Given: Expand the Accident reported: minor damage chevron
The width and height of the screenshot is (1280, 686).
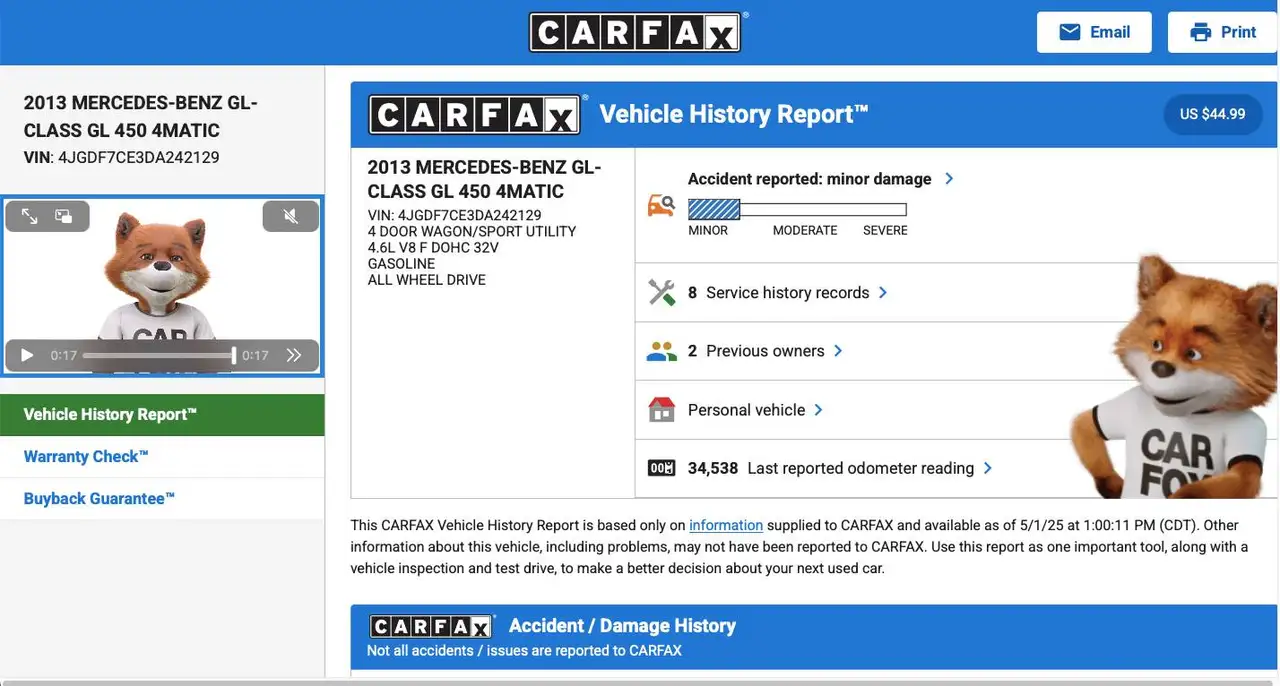Looking at the screenshot, I should [949, 179].
